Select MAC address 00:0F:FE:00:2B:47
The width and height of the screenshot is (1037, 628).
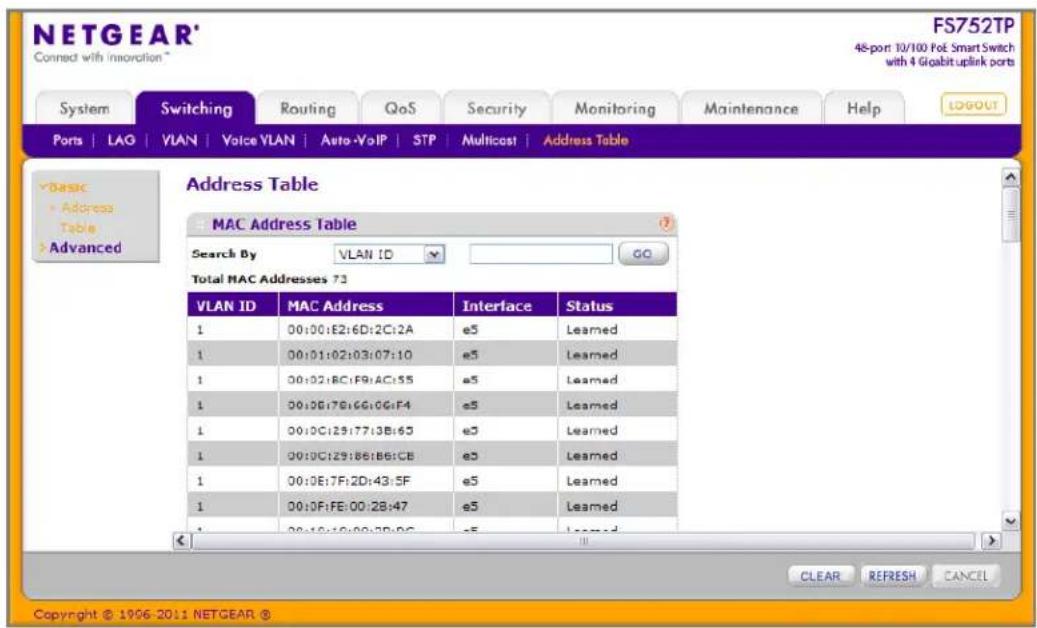[347, 506]
